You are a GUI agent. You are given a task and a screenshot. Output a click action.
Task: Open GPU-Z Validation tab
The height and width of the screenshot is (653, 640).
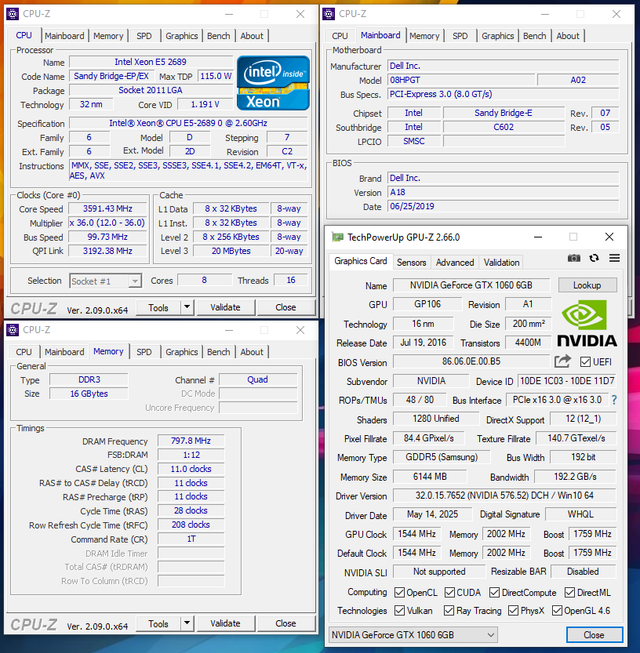[x=501, y=262]
